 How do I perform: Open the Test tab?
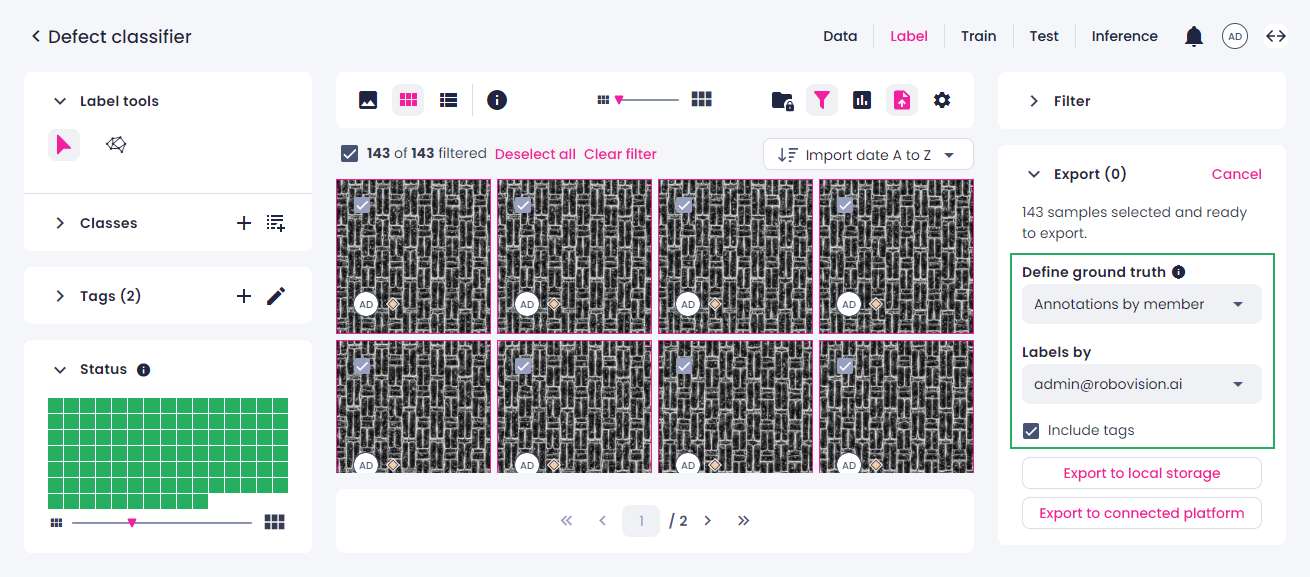(x=1044, y=36)
